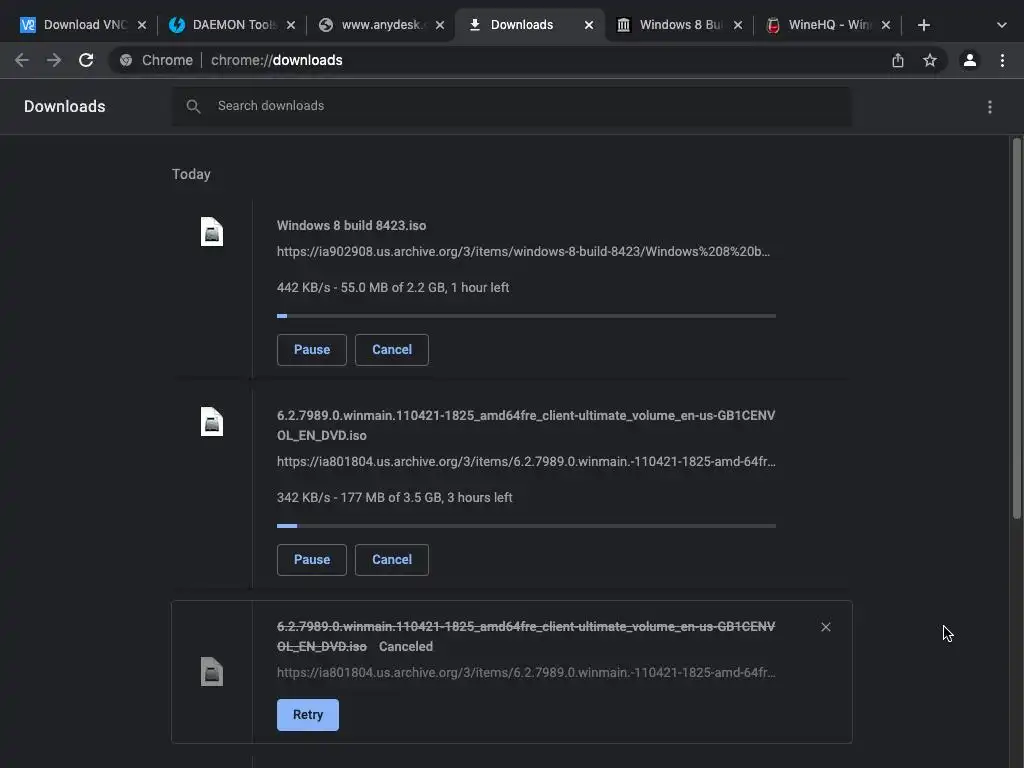Remove the canceled download from list

pos(825,627)
